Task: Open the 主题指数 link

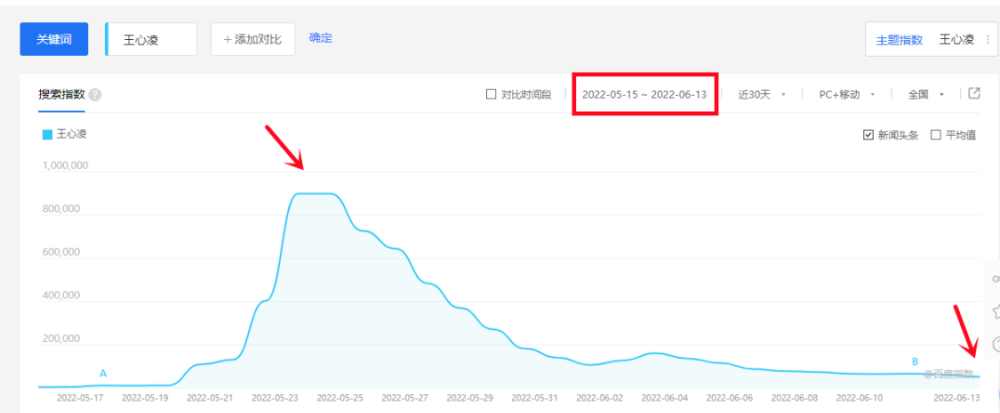Action: point(899,40)
